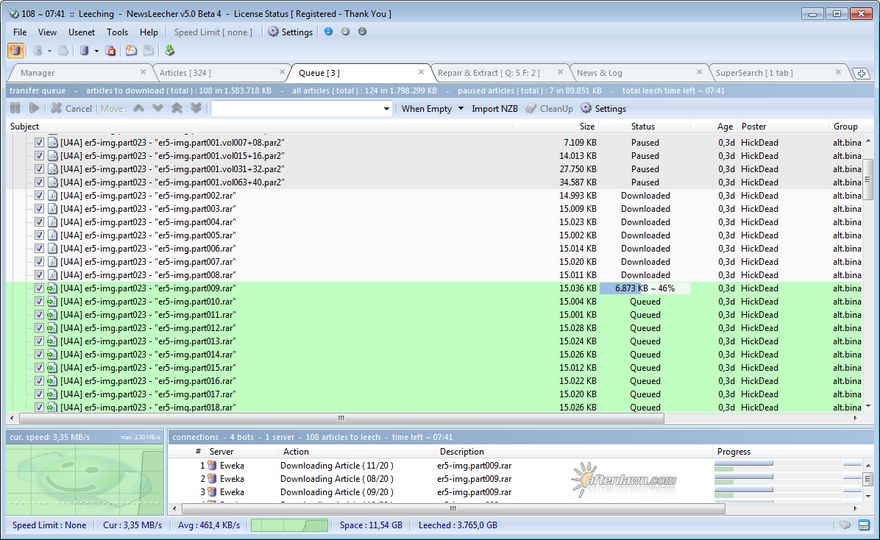Uncheck the er5-img.part015.rar checkbox

coord(39,368)
